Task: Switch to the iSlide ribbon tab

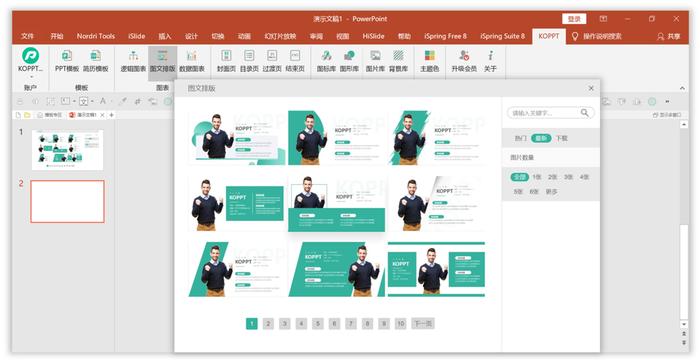Action: 137,36
